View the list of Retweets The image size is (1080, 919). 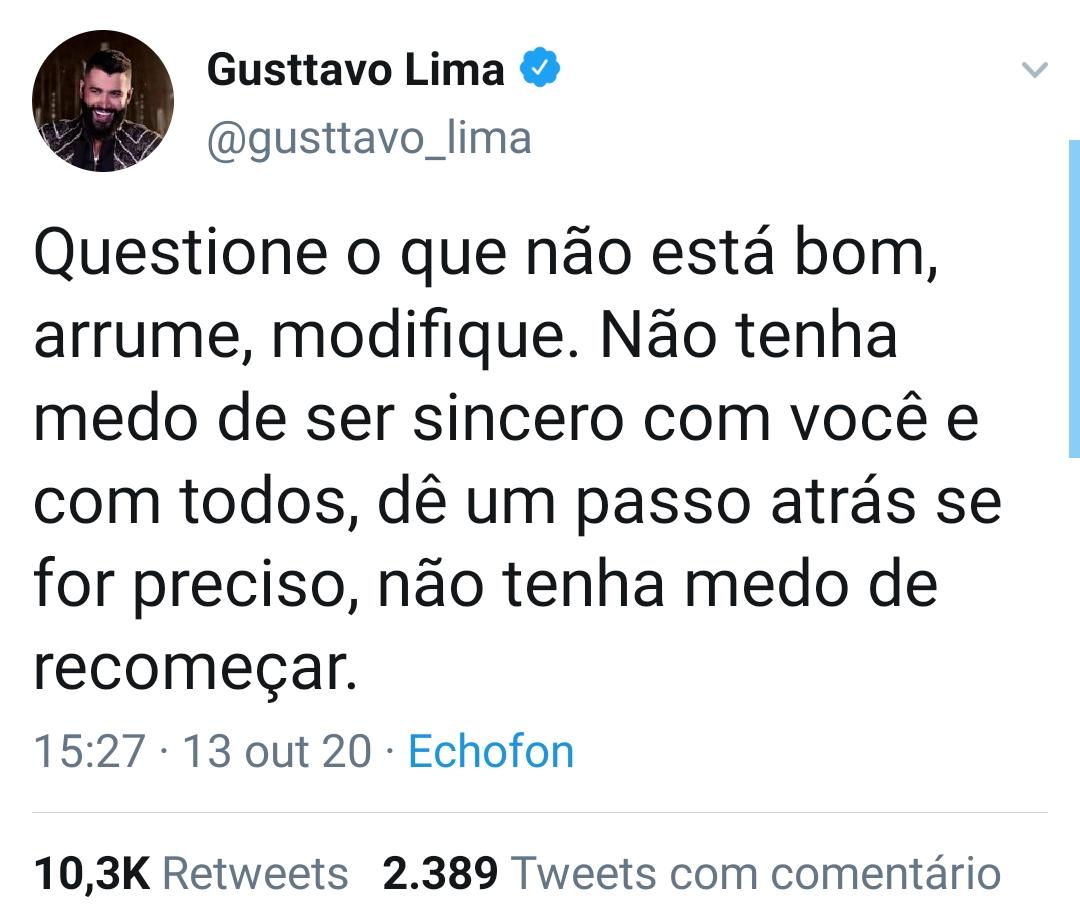pyautogui.click(x=254, y=873)
